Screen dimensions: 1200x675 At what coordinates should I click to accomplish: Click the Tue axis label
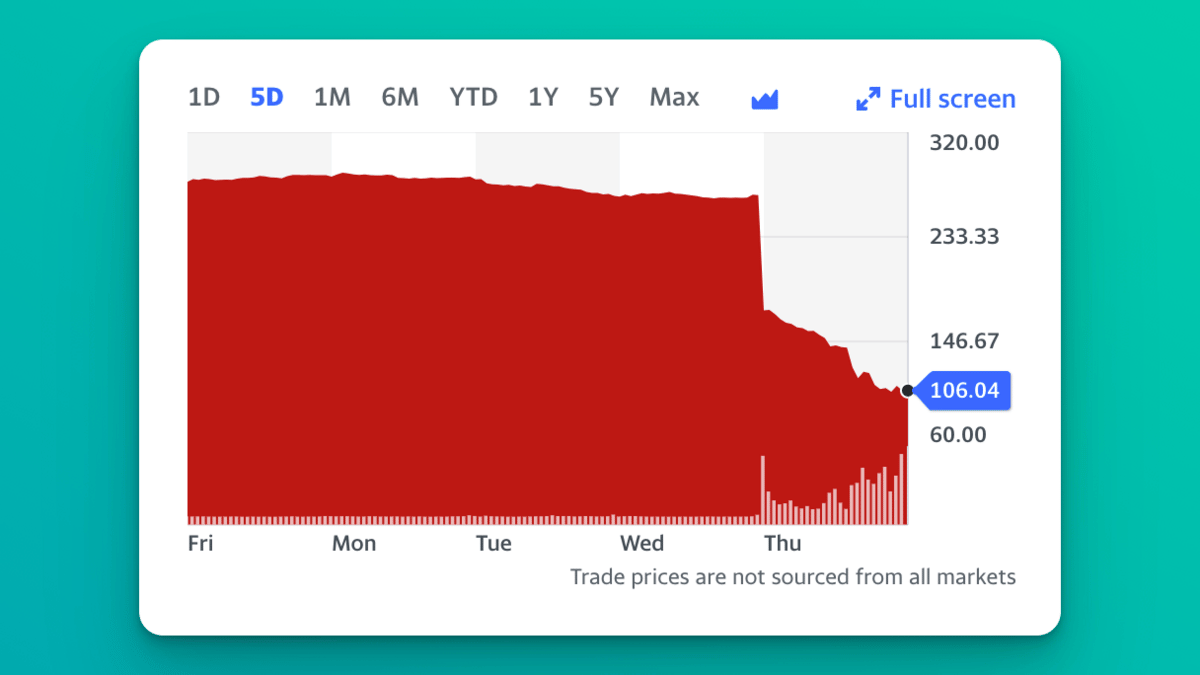[493, 543]
